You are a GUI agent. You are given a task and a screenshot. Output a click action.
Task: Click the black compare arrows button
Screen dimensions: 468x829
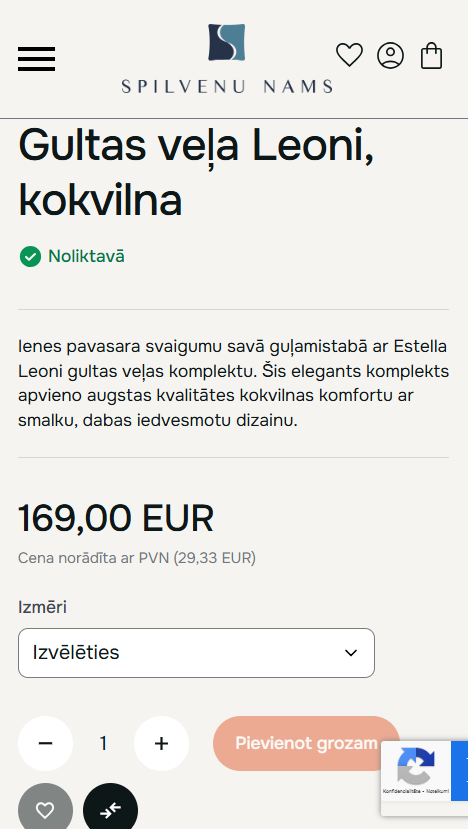[x=111, y=809]
